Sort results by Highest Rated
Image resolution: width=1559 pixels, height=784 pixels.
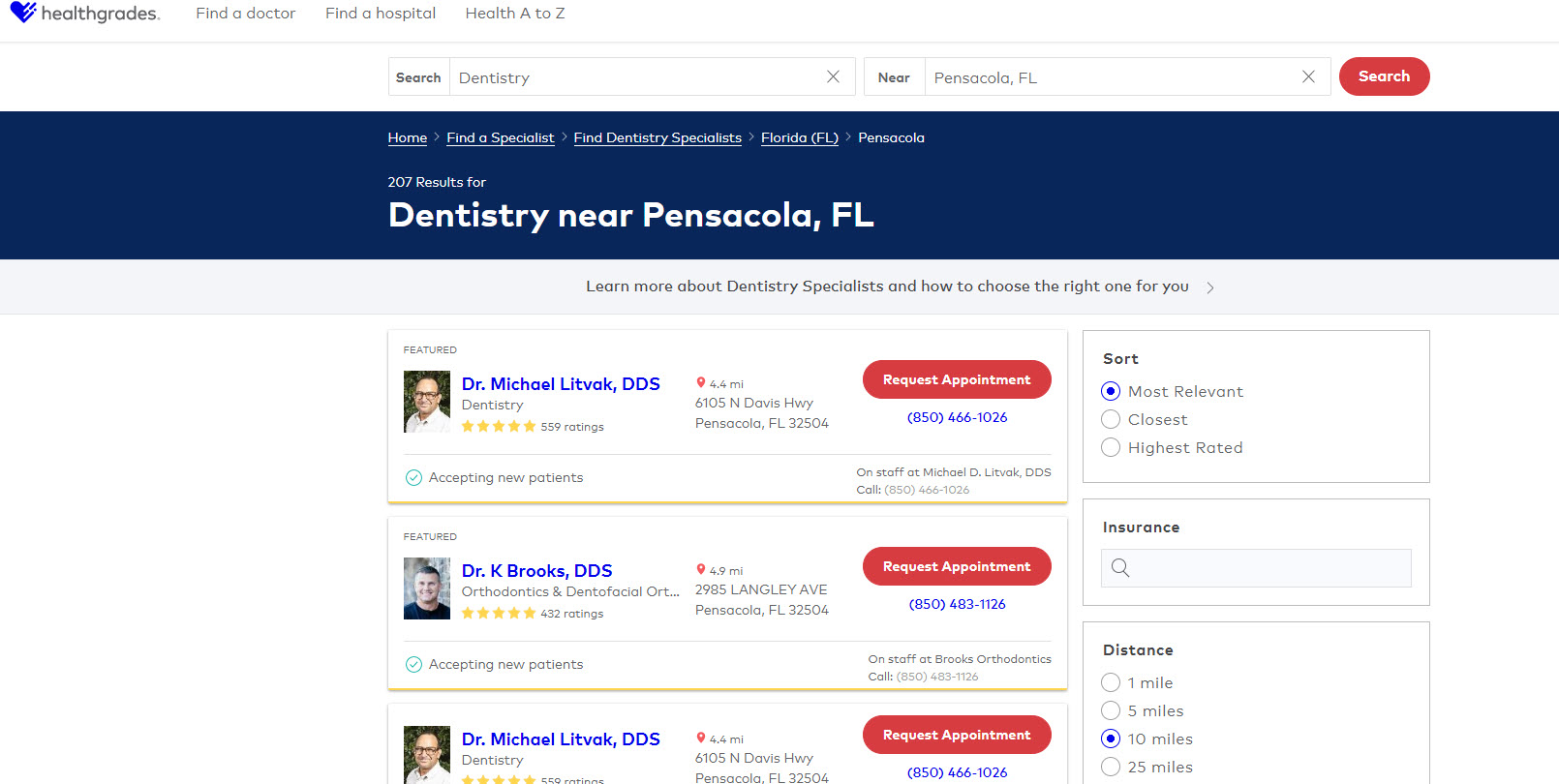(1112, 447)
